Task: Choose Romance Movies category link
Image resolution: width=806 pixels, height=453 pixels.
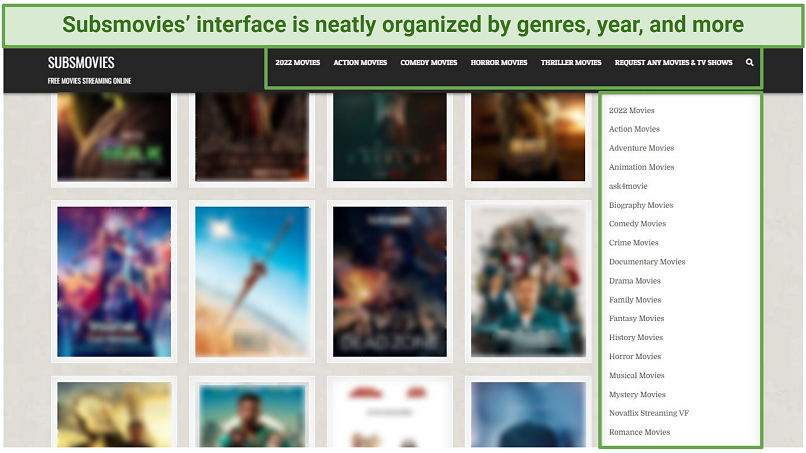Action: (639, 432)
